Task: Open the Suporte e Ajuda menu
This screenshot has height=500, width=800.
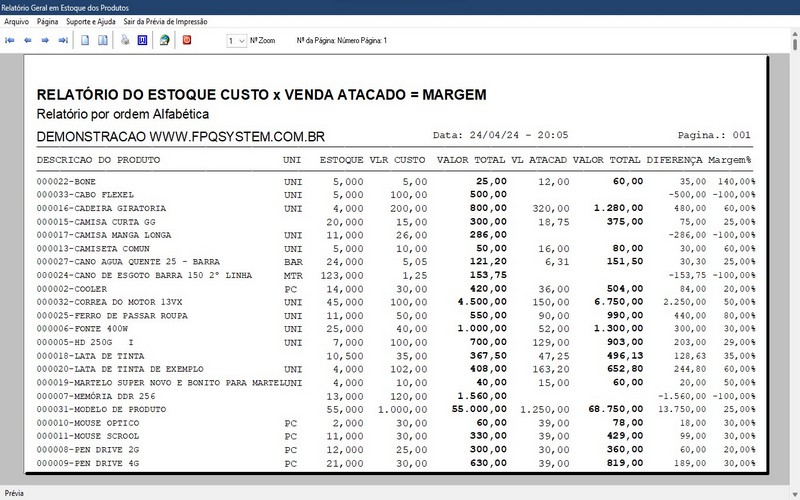Action: pos(91,21)
